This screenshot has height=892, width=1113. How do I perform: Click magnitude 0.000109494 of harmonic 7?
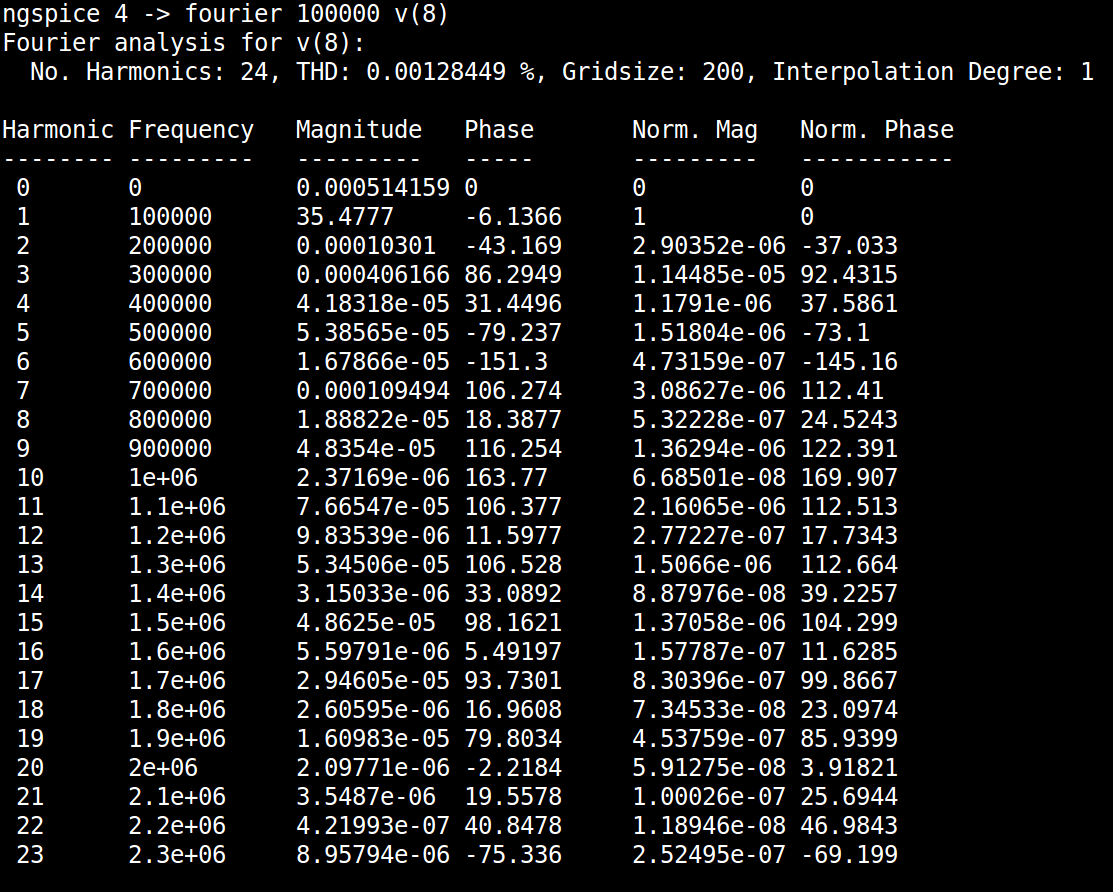pos(373,391)
